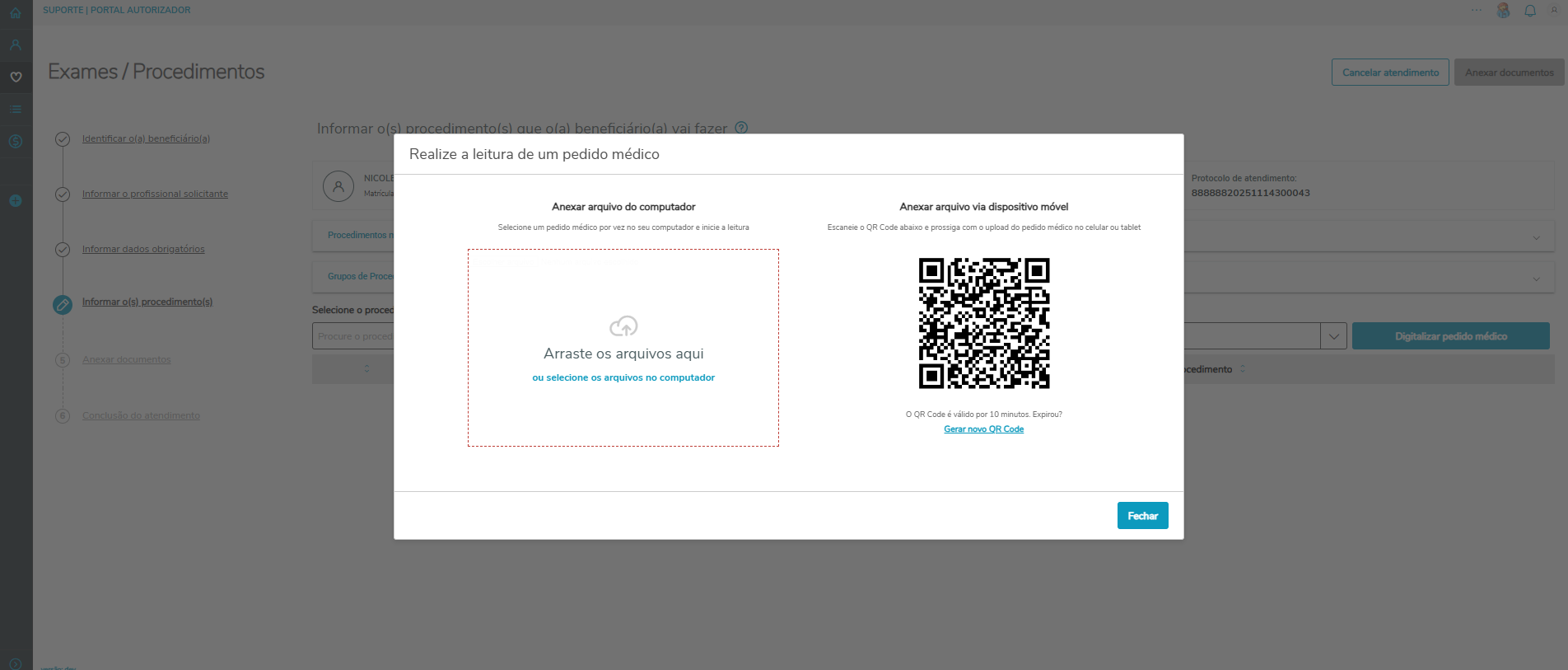Click the 'Anexar arquivo do computador' heading
This screenshot has height=670, width=1568.
pos(623,207)
